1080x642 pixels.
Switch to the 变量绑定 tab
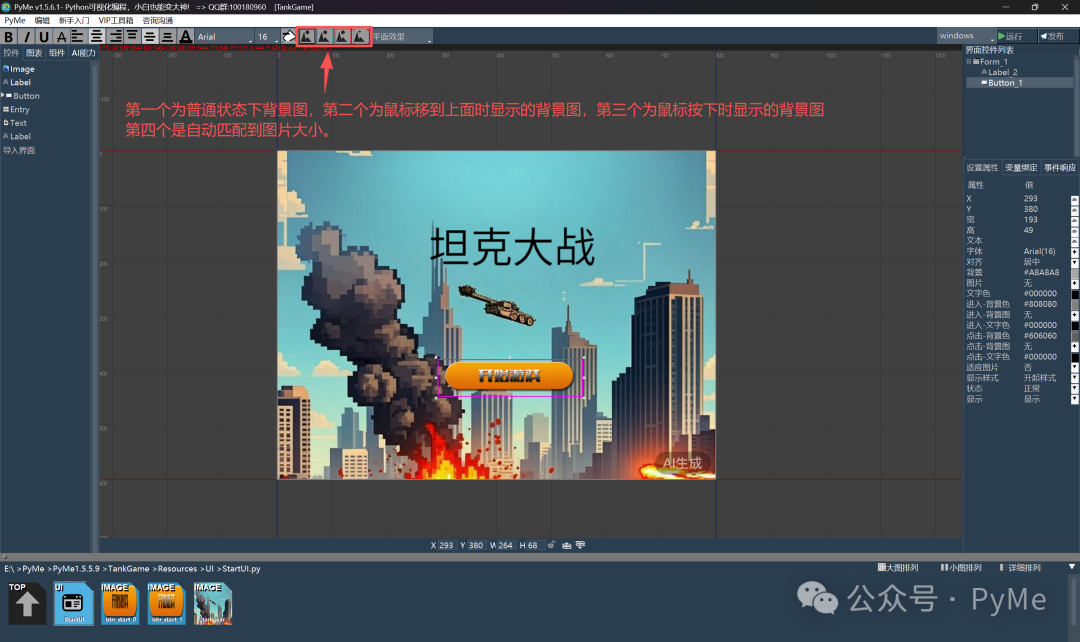[1021, 168]
